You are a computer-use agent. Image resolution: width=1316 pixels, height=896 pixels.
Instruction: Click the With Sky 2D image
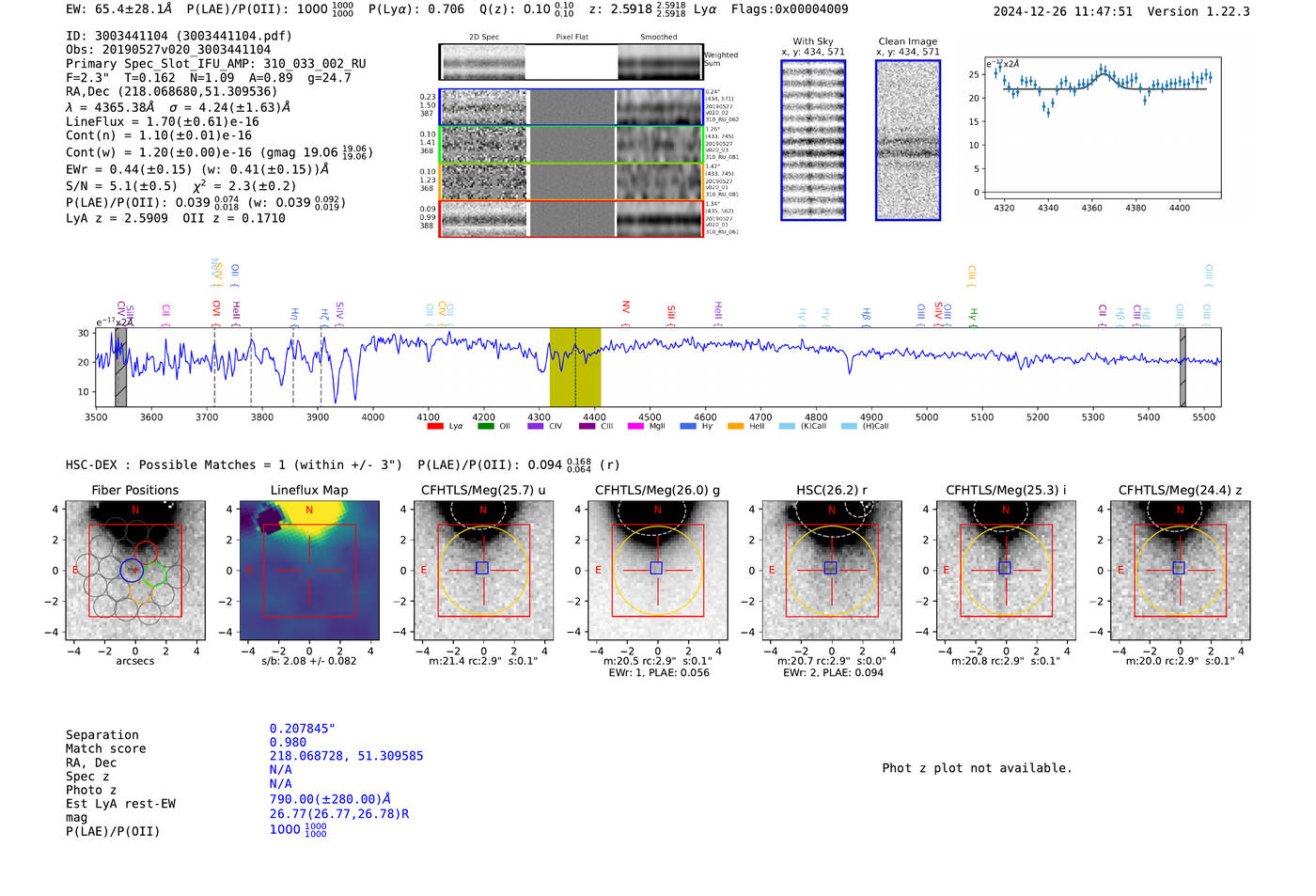click(813, 140)
